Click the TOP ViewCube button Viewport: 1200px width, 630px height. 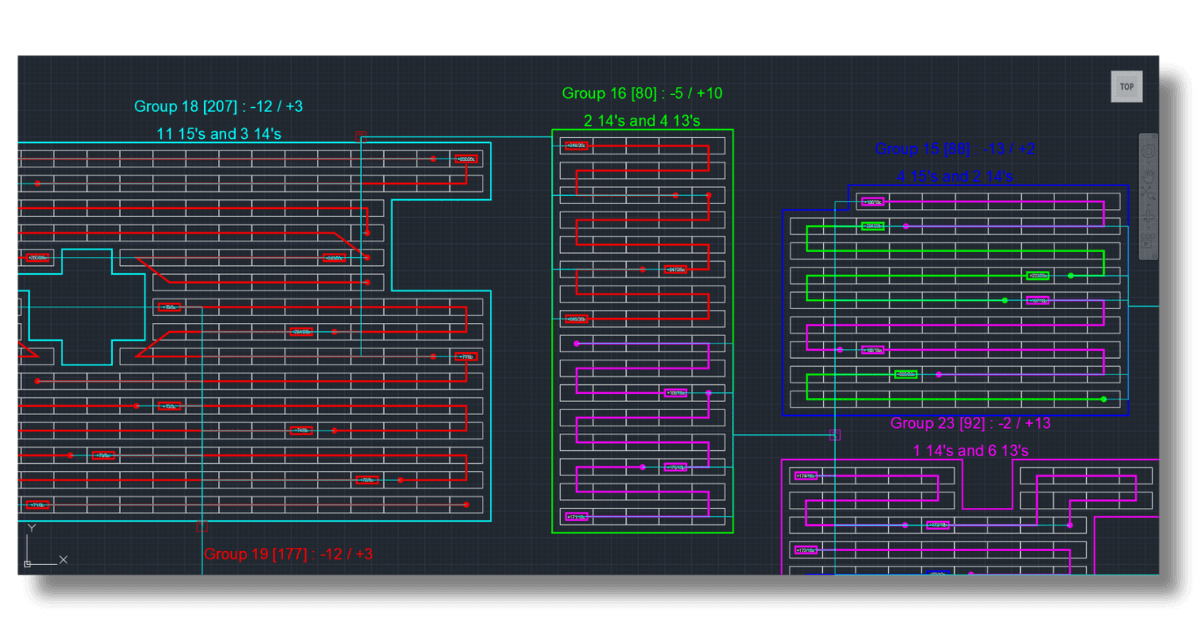tap(1127, 86)
